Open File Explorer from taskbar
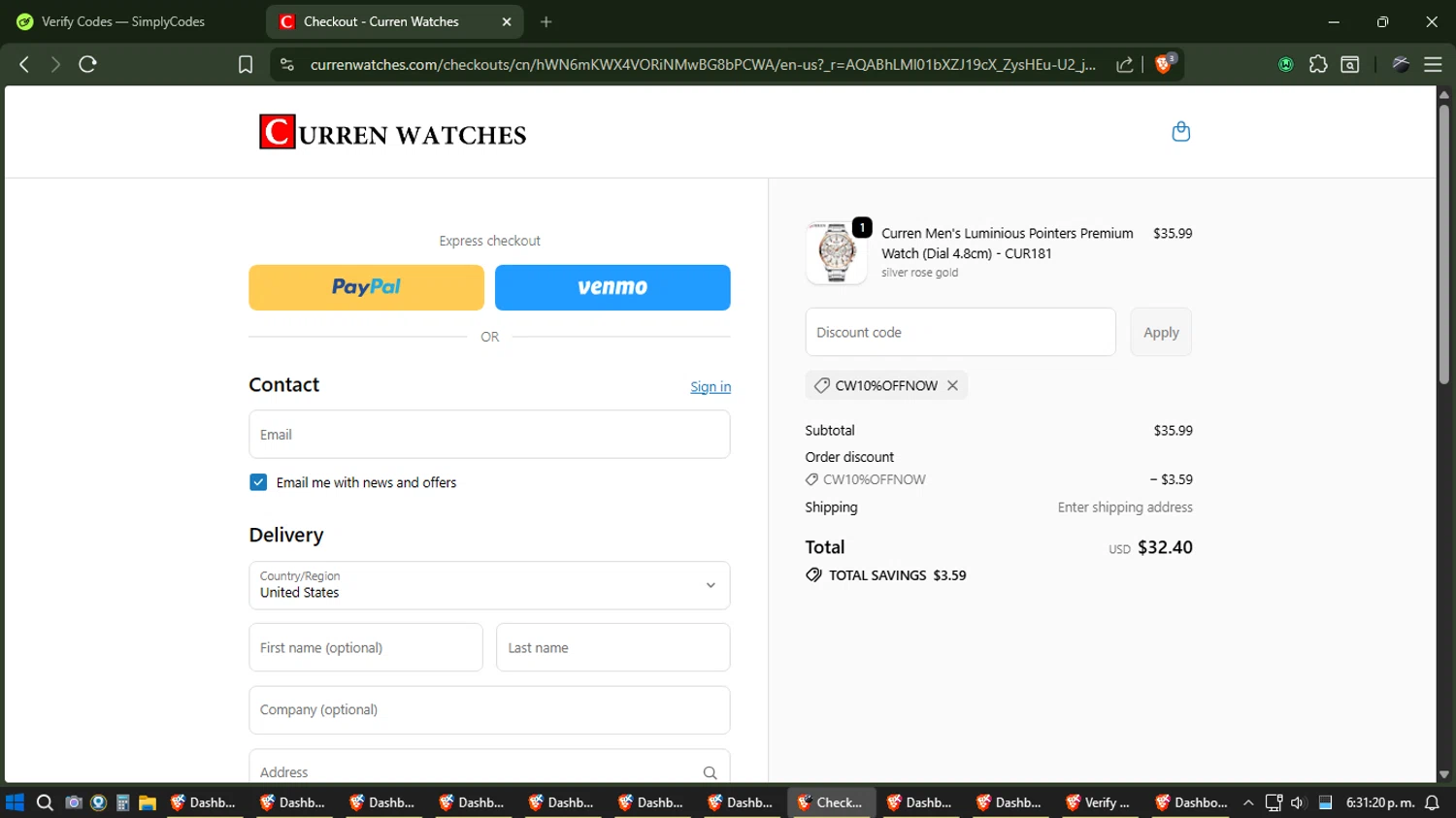1456x818 pixels. 148,802
